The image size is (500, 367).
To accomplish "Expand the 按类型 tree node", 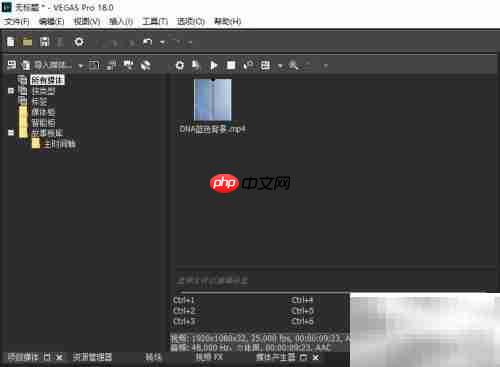I will (x=11, y=91).
